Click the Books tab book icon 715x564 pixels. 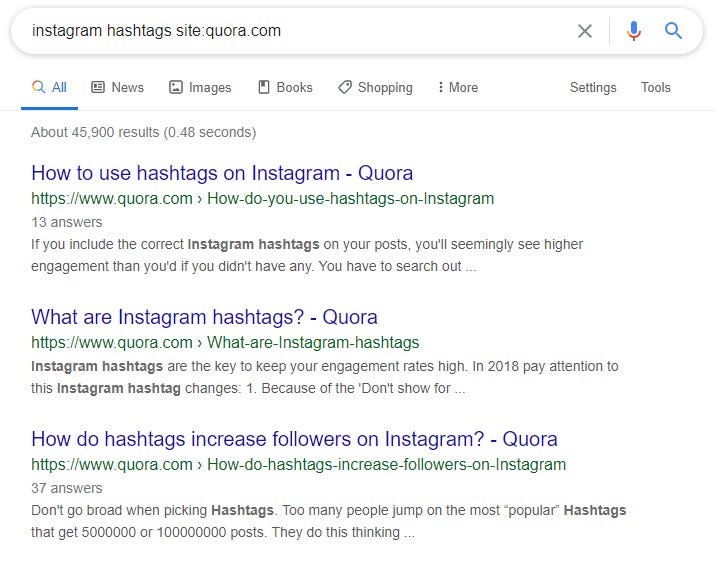click(x=264, y=87)
